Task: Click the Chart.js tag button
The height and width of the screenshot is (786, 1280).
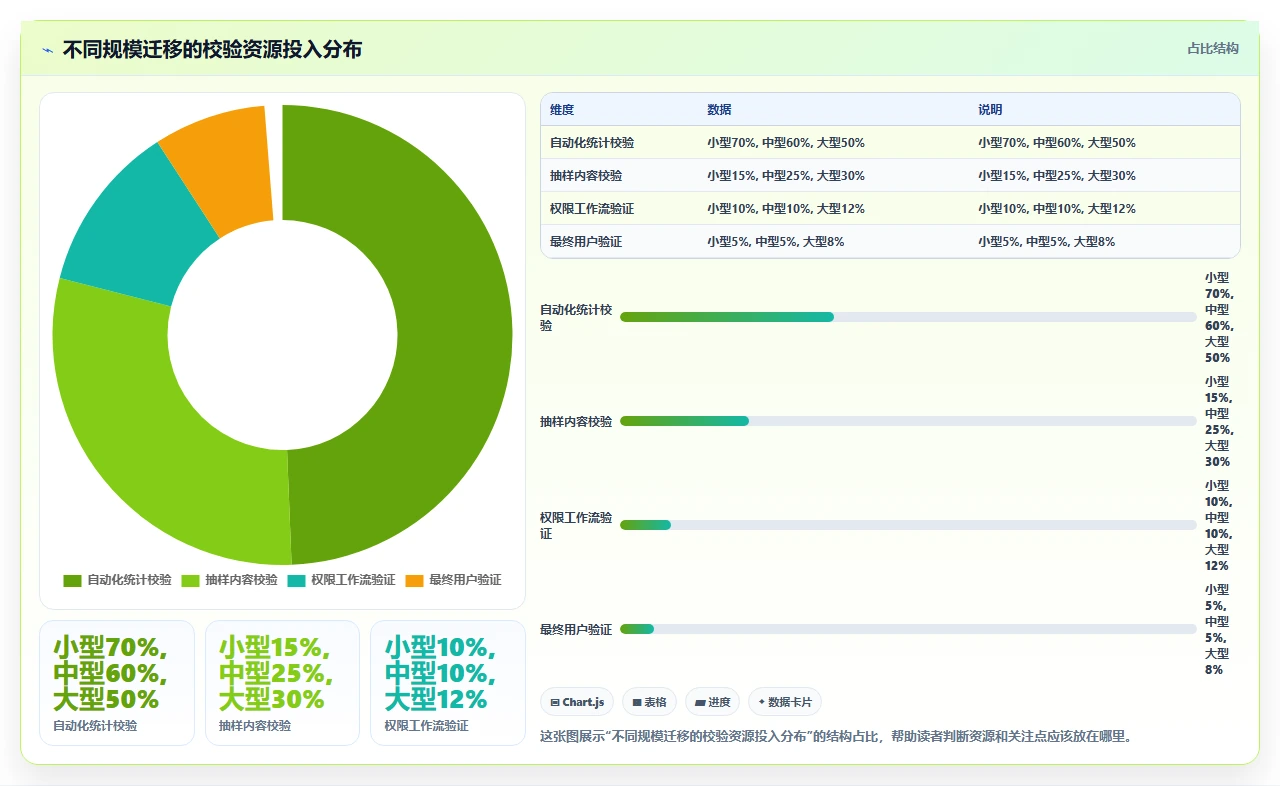Action: click(x=577, y=702)
